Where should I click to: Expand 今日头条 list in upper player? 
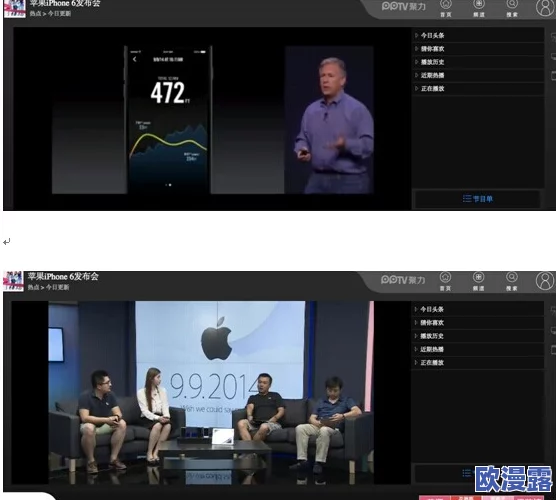(x=479, y=35)
